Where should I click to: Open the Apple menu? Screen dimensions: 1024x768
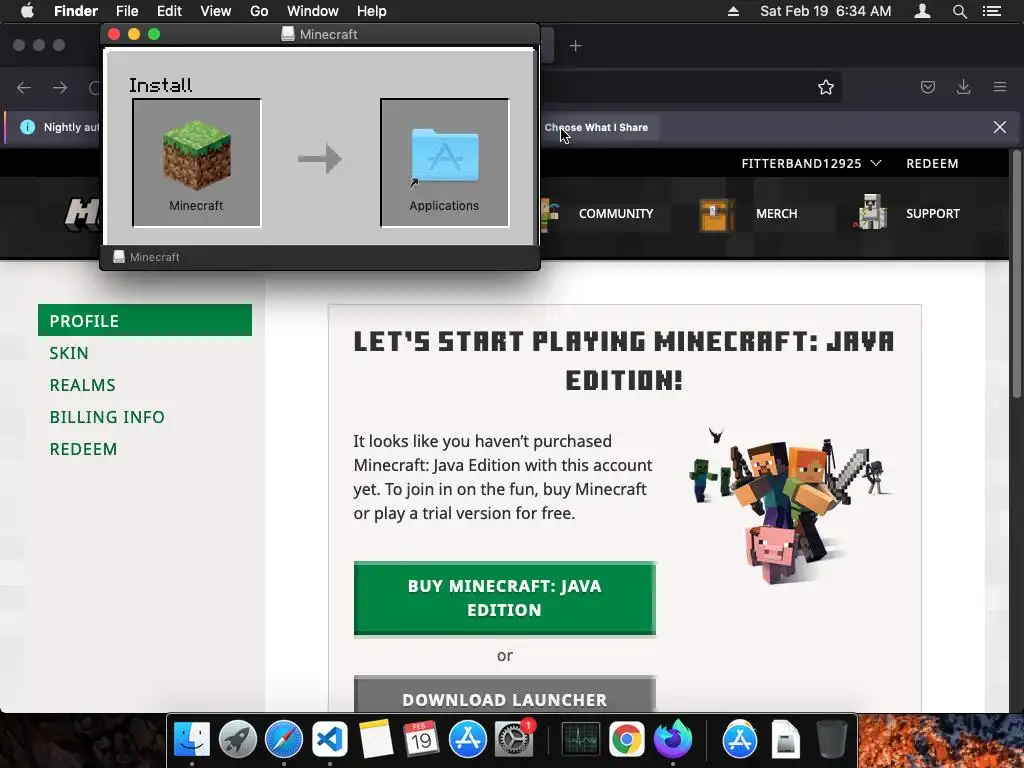pyautogui.click(x=27, y=11)
